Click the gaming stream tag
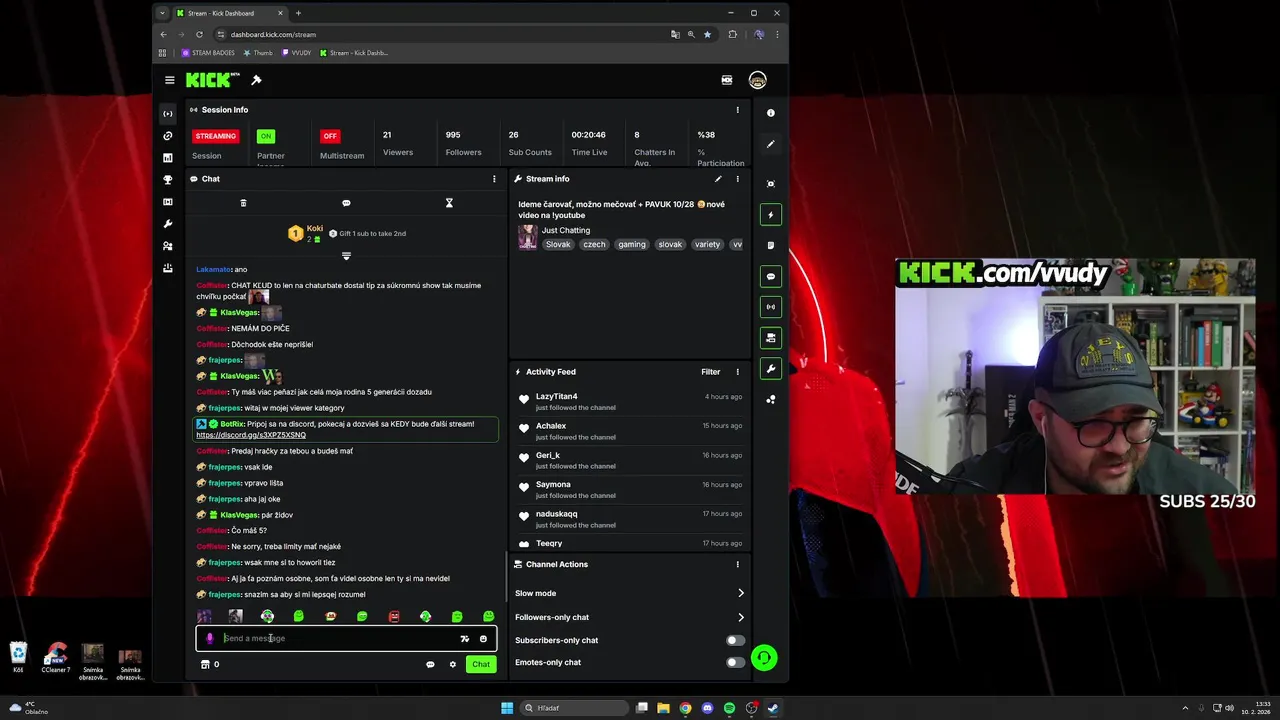1280x720 pixels. tap(631, 245)
